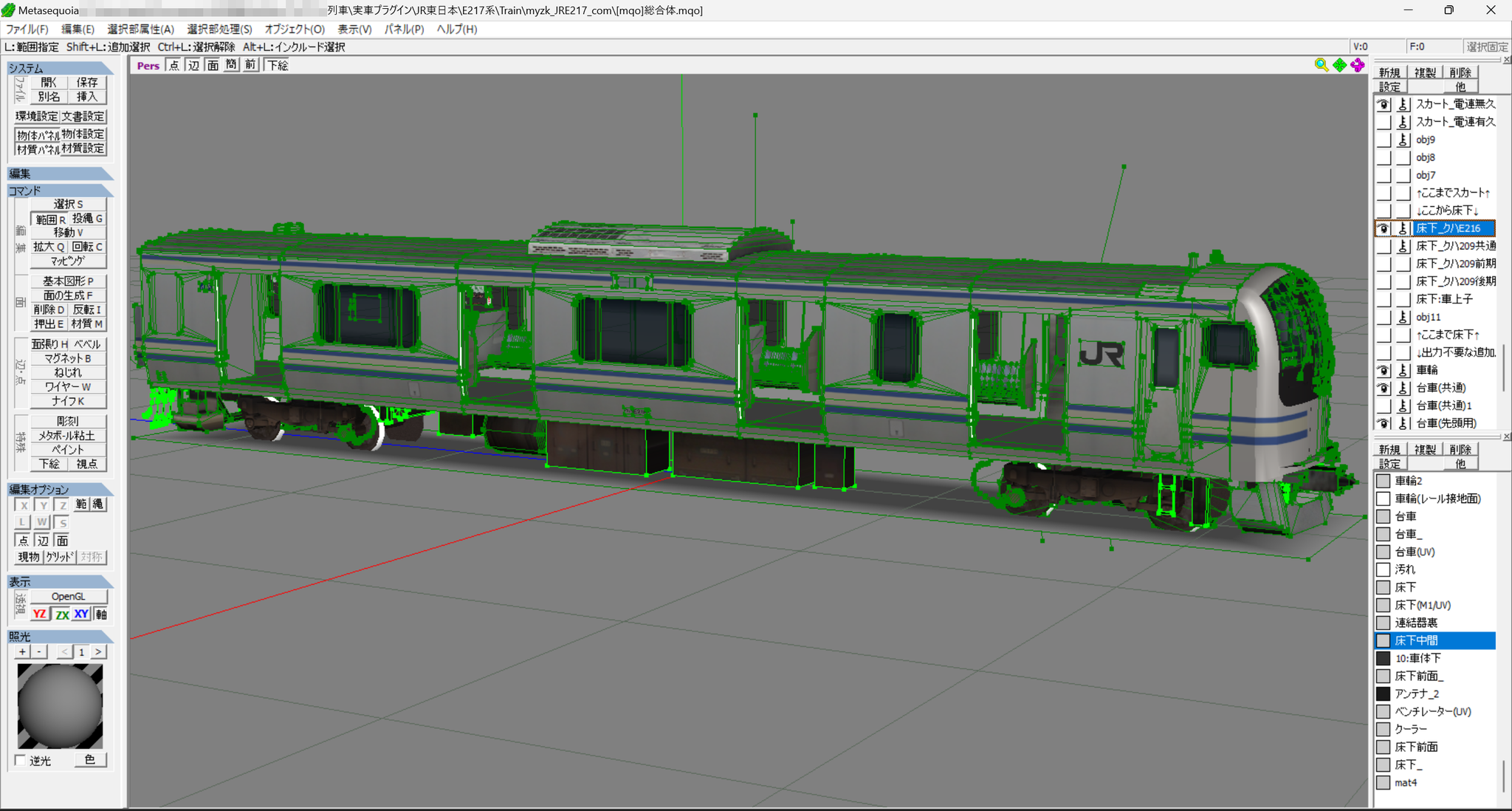Open the Pers viewport mode selector
1512x811 pixels.
click(x=148, y=65)
